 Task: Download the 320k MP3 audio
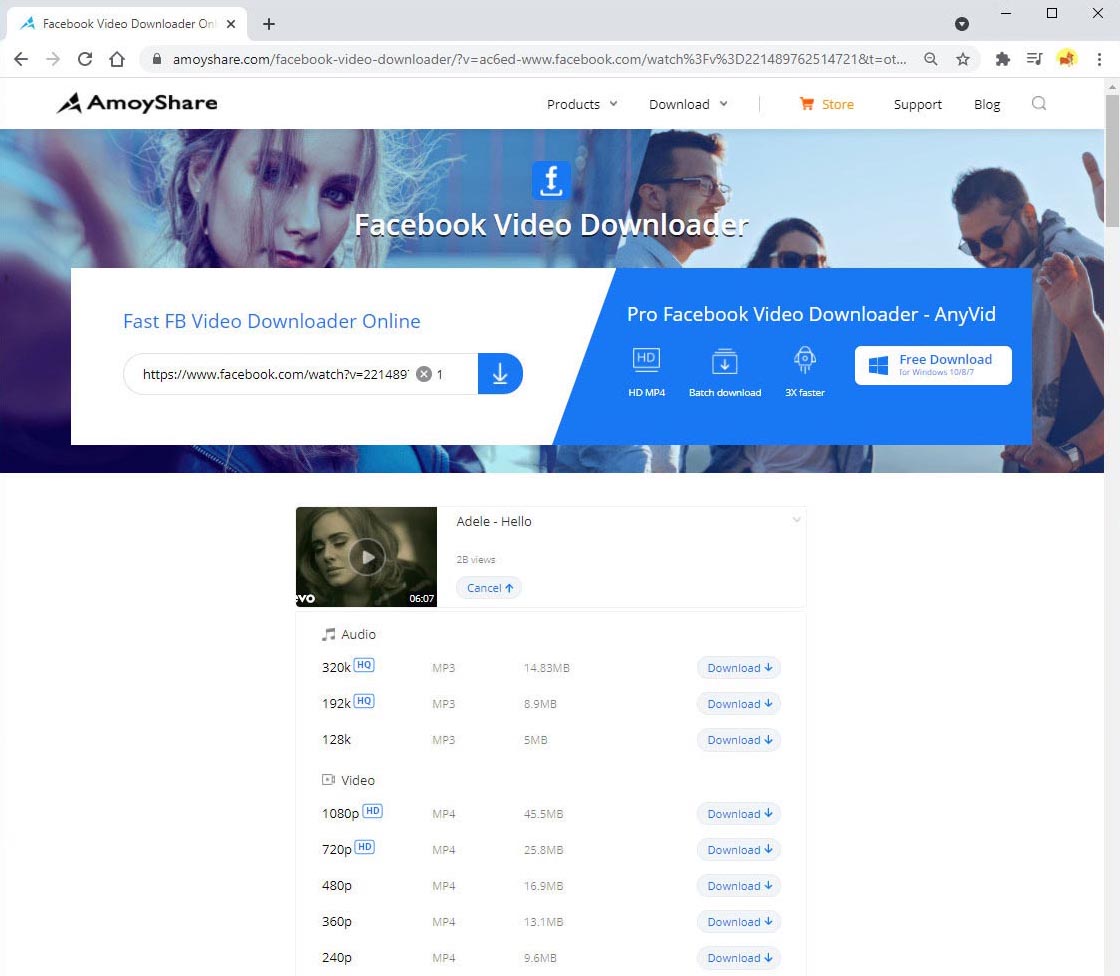pos(739,668)
